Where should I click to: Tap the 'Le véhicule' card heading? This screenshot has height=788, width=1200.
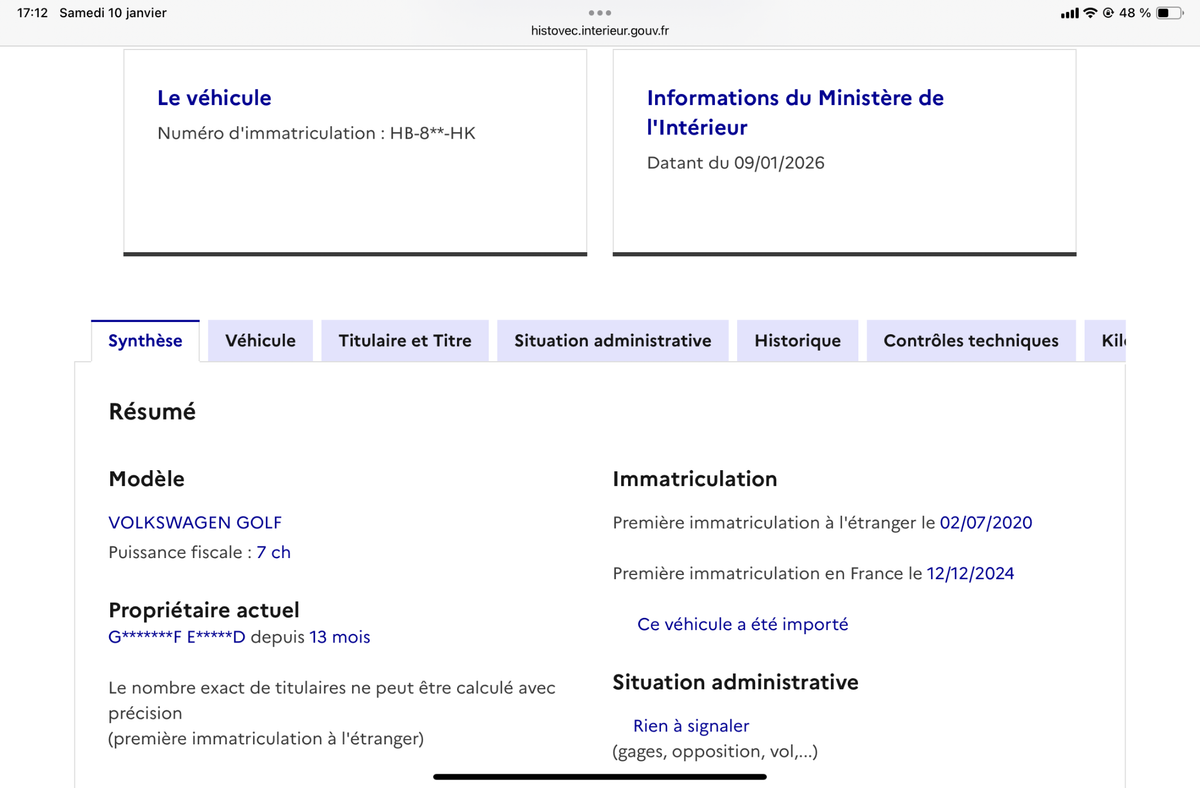(x=214, y=98)
